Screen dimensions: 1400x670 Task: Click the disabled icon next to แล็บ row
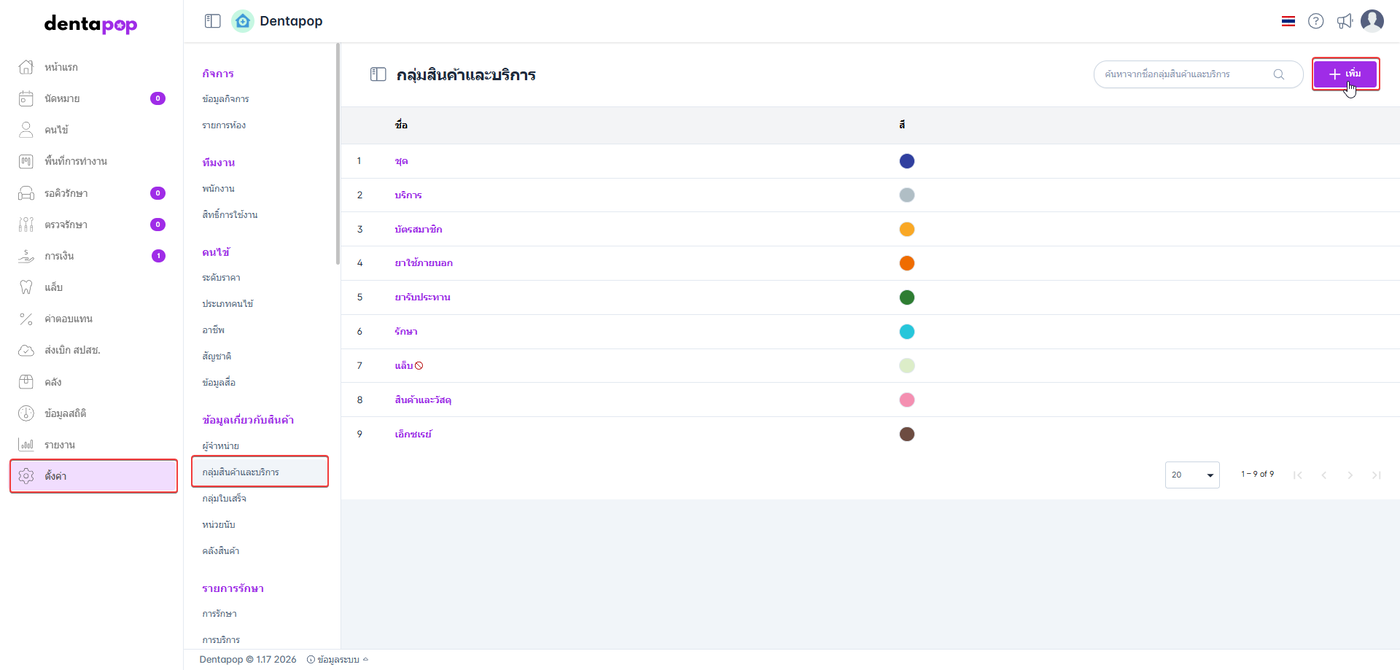coord(418,366)
